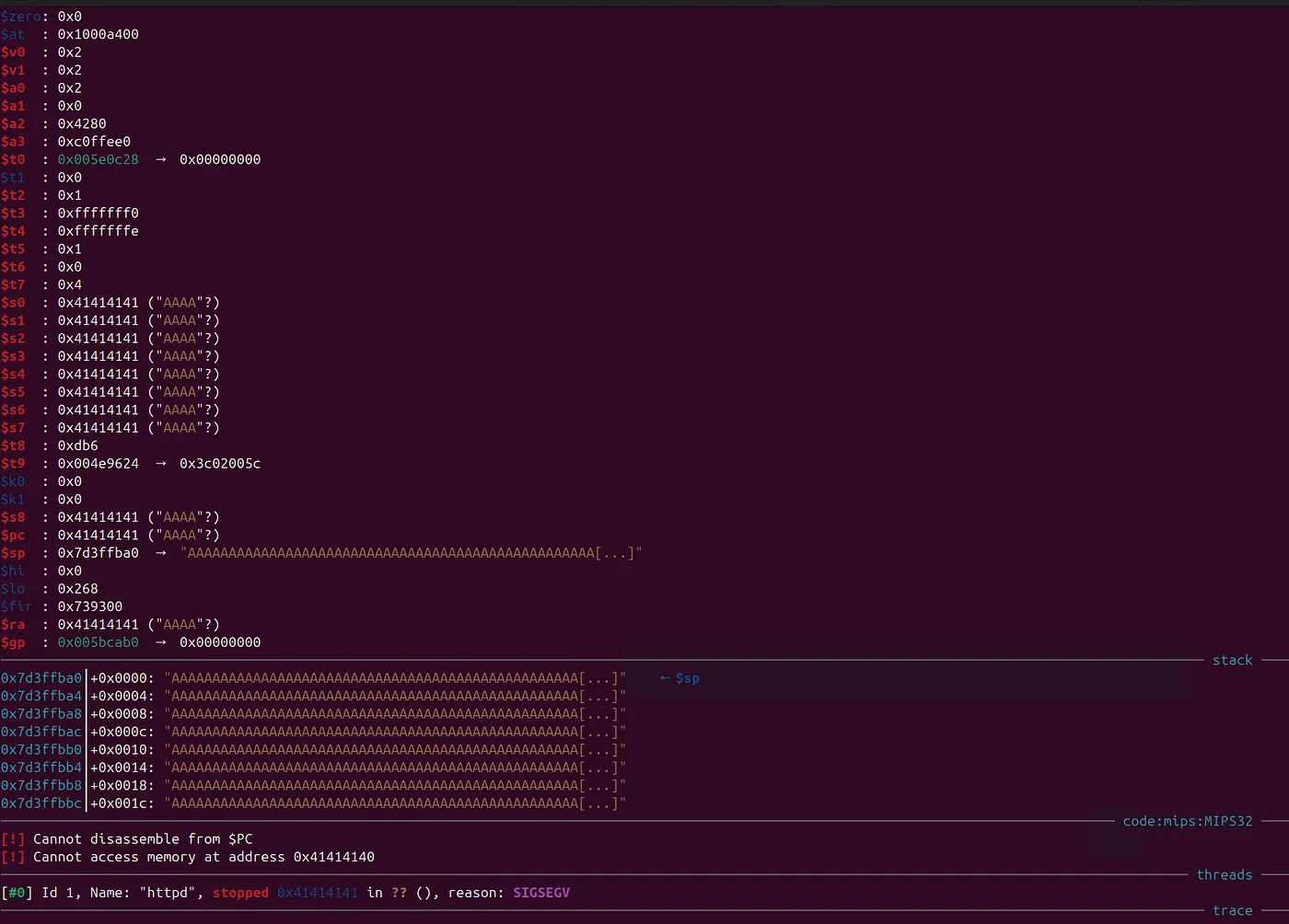
Task: Click the $ra register name
Action: (13, 624)
